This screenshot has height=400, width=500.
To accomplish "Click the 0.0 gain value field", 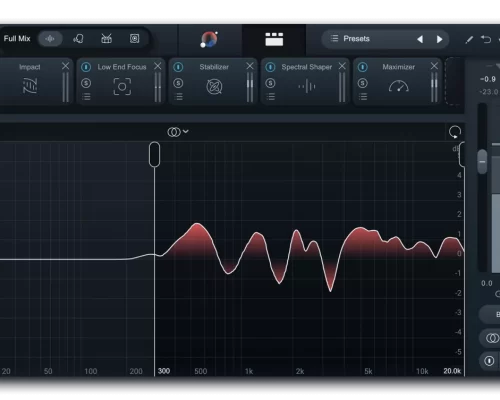I will click(487, 283).
